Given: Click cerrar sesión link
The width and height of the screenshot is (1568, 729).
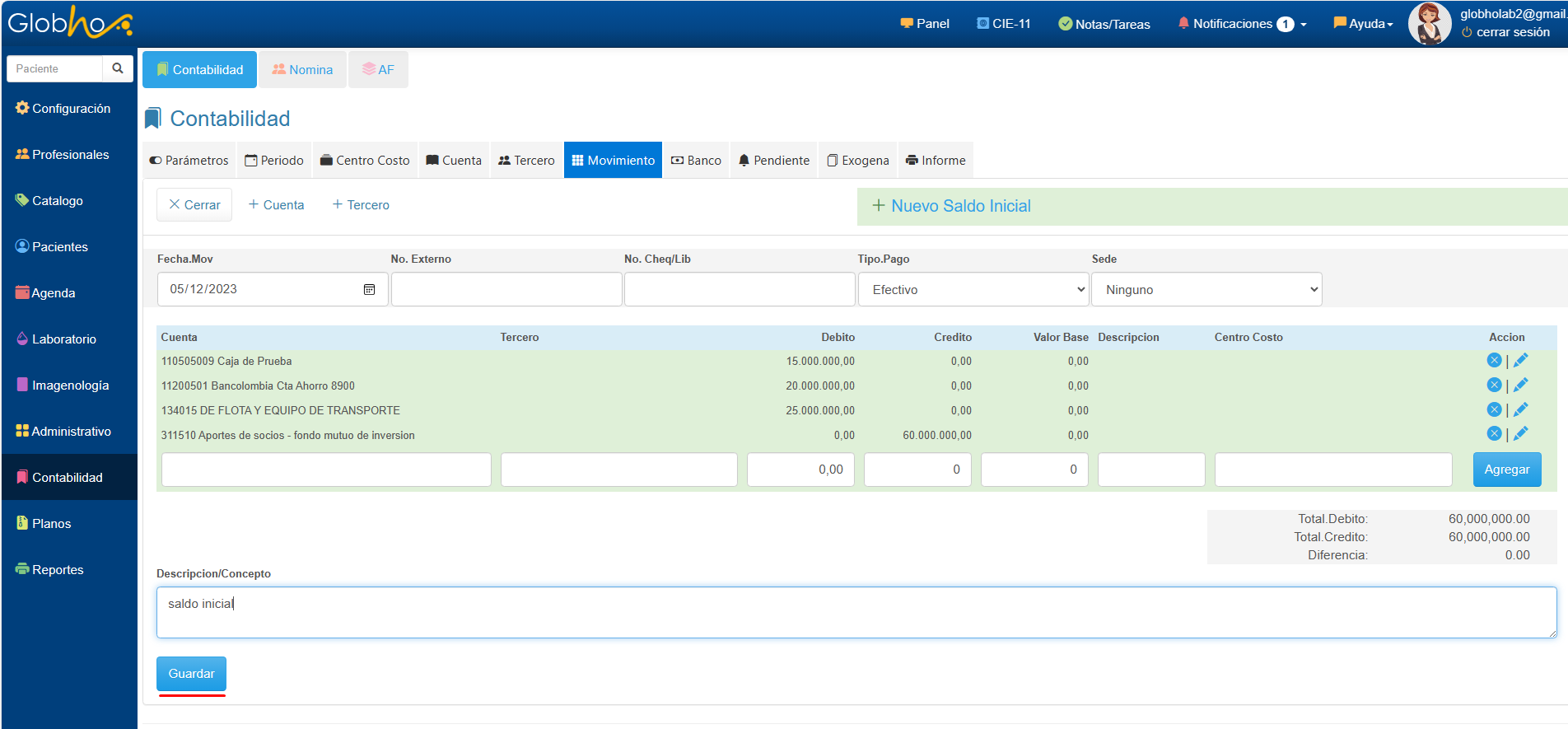Looking at the screenshot, I should coord(1512,33).
